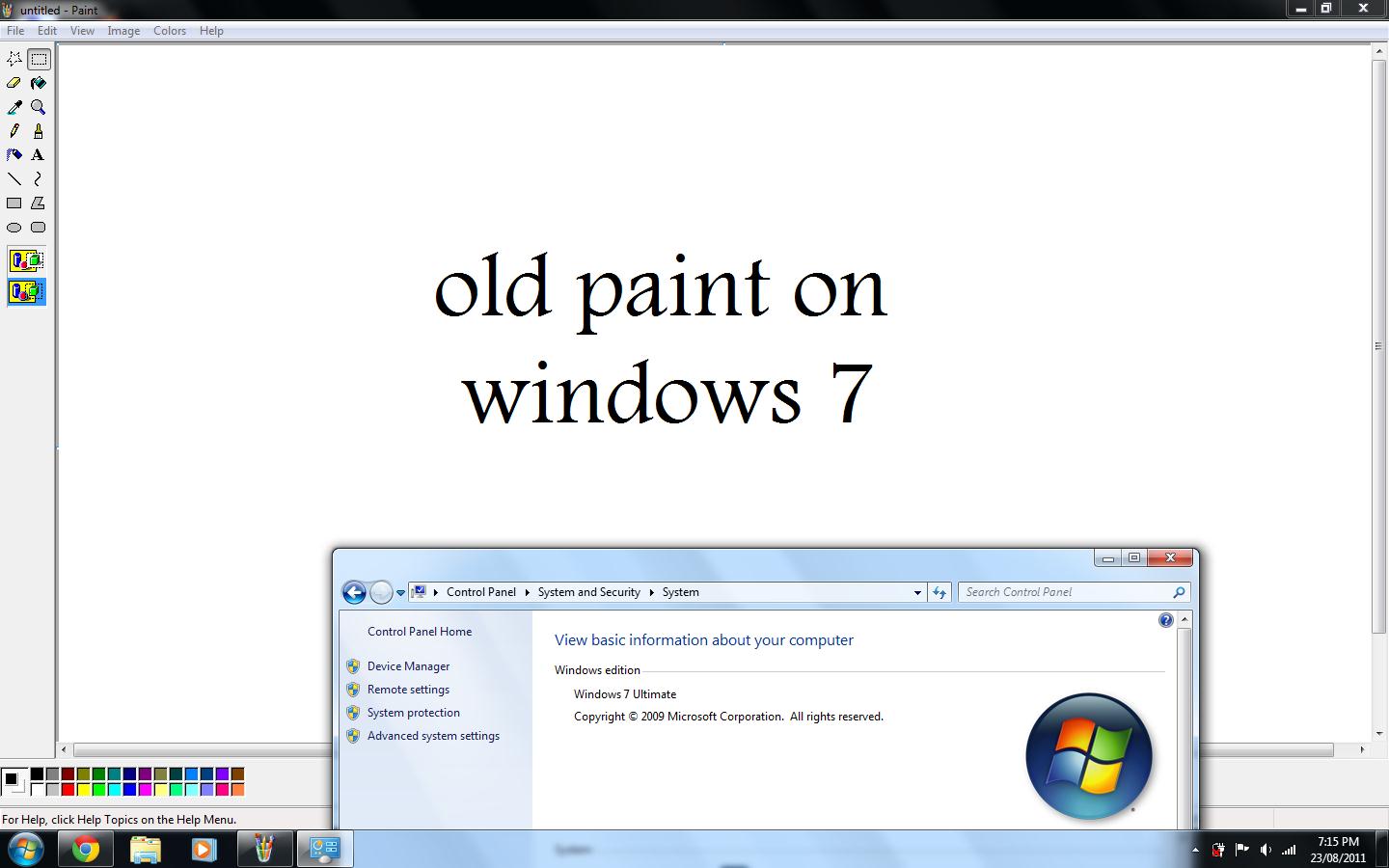This screenshot has width=1389, height=868.
Task: Pick the bright red palette color
Action: [x=68, y=790]
